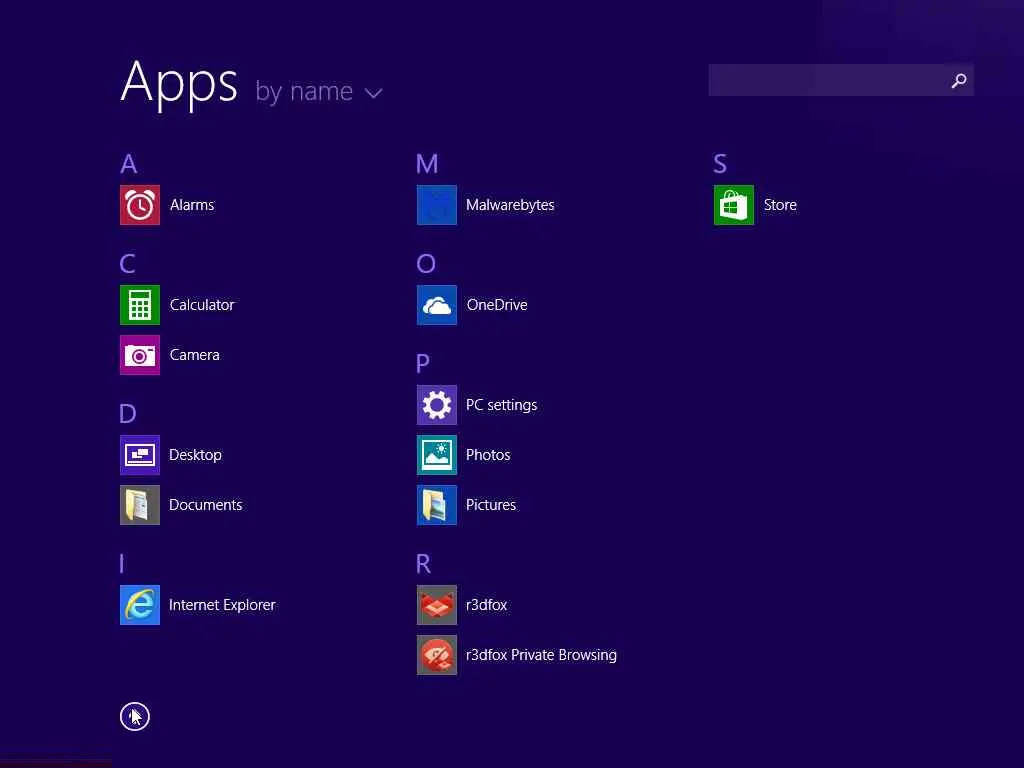Click the search magnifier icon

[x=959, y=80]
